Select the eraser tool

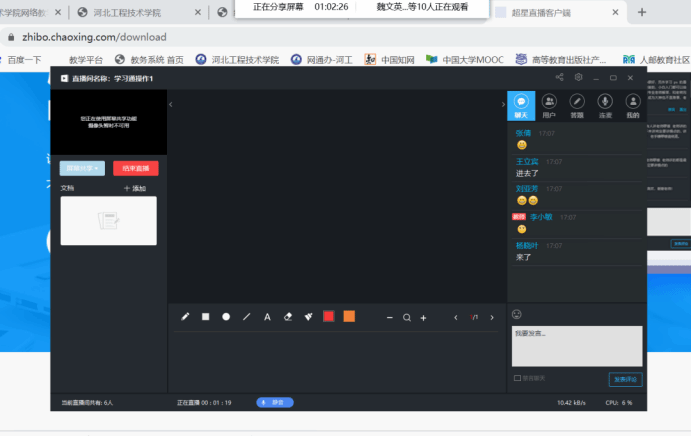(288, 317)
